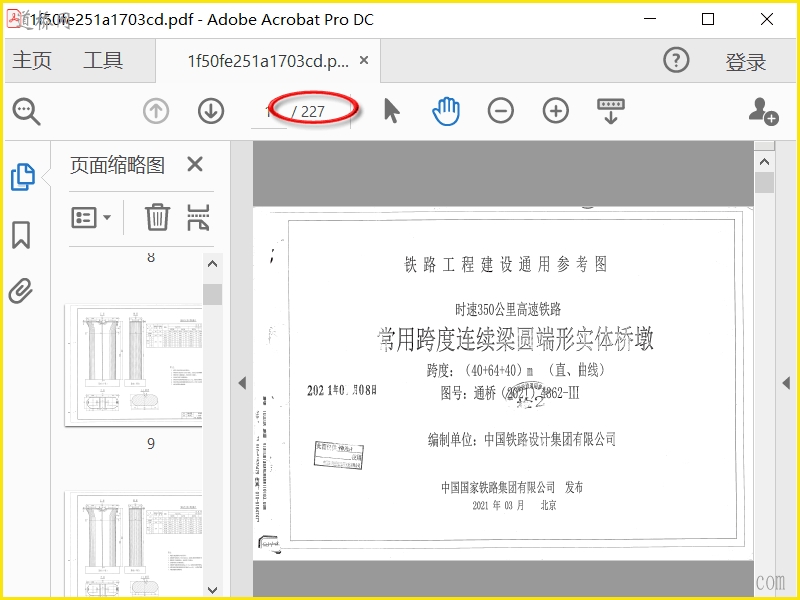Click the document vertical scrollbar thumb
800x600 pixels.
764,183
